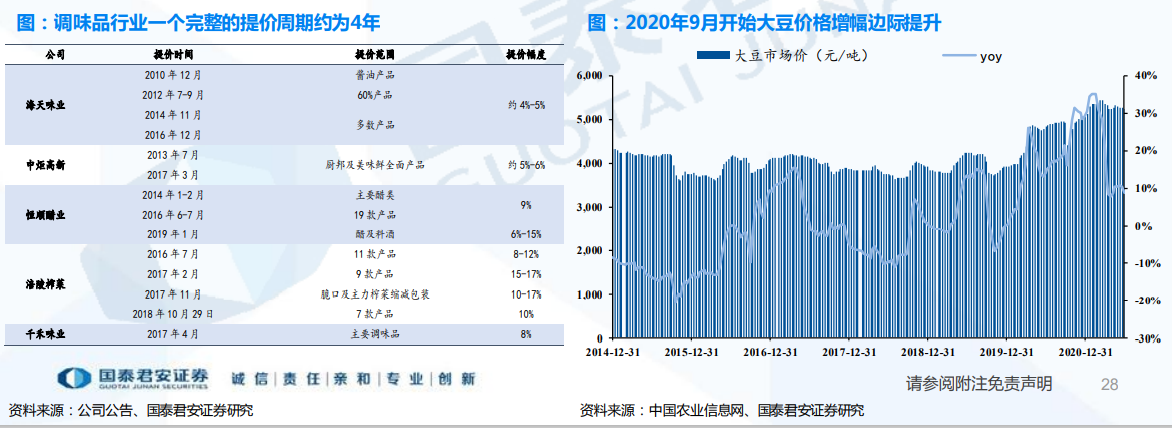Click the 2014-12-31 x-axis label
This screenshot has width=1172, height=428.
[x=612, y=352]
